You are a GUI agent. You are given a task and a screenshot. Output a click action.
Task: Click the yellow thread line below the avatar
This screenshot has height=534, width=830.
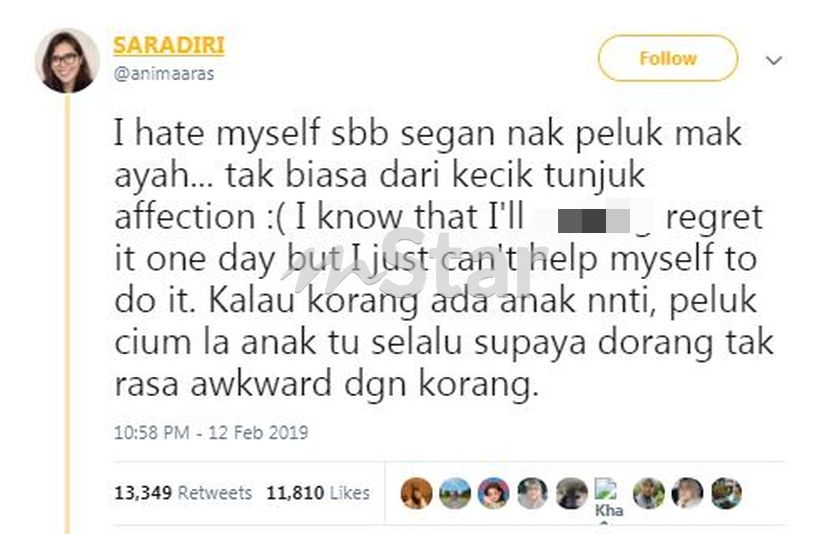pyautogui.click(x=67, y=313)
